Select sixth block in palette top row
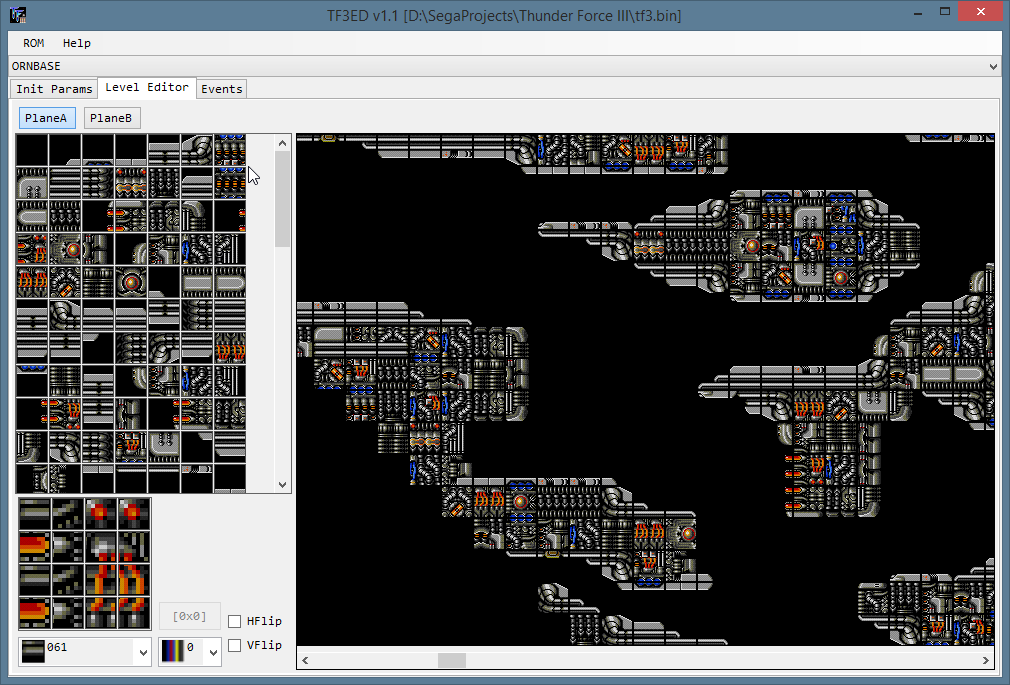The height and width of the screenshot is (685, 1010). [197, 150]
